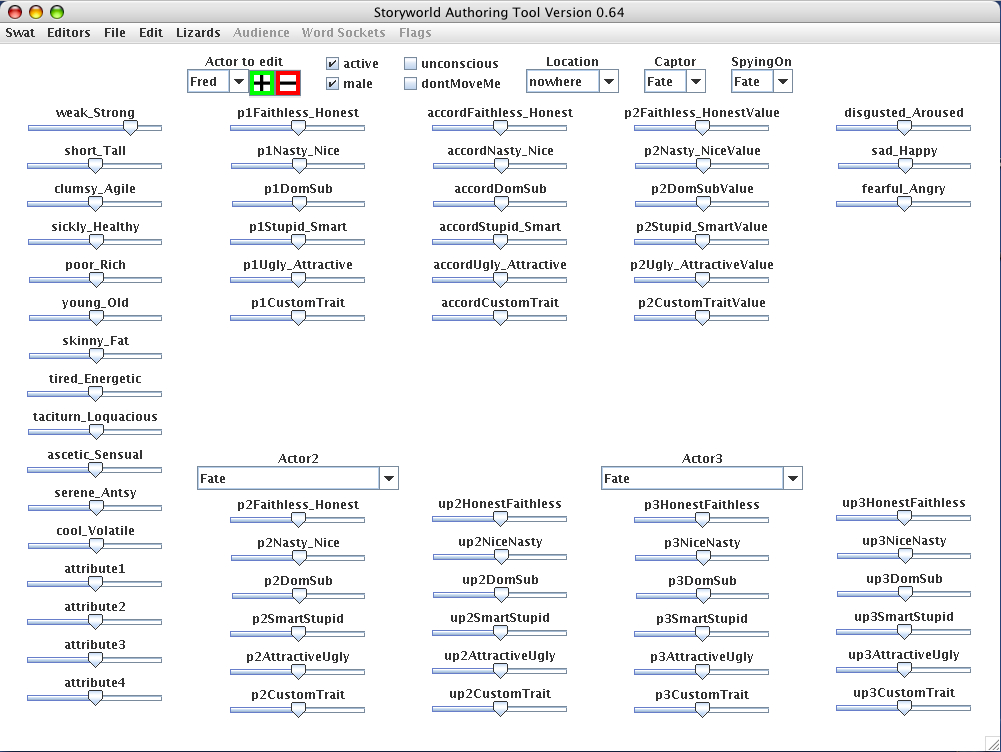Click the sad_Happy slider thumb
Viewport: 1001px width, 752px height.
click(904, 166)
